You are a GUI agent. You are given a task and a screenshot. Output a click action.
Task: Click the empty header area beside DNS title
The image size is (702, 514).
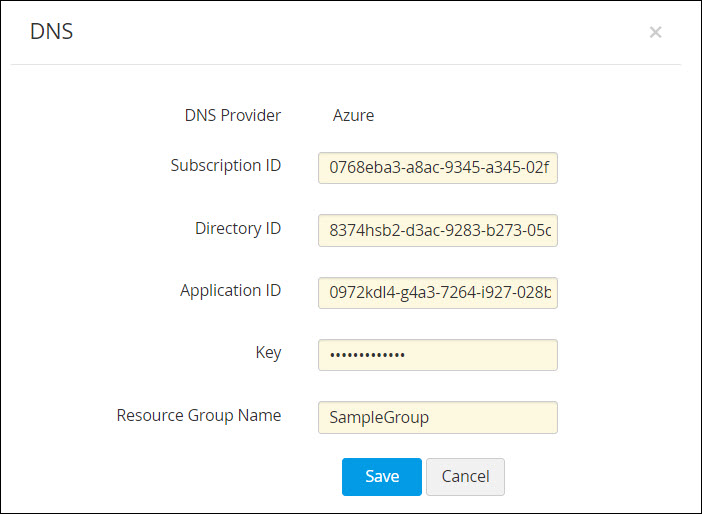(x=350, y=32)
